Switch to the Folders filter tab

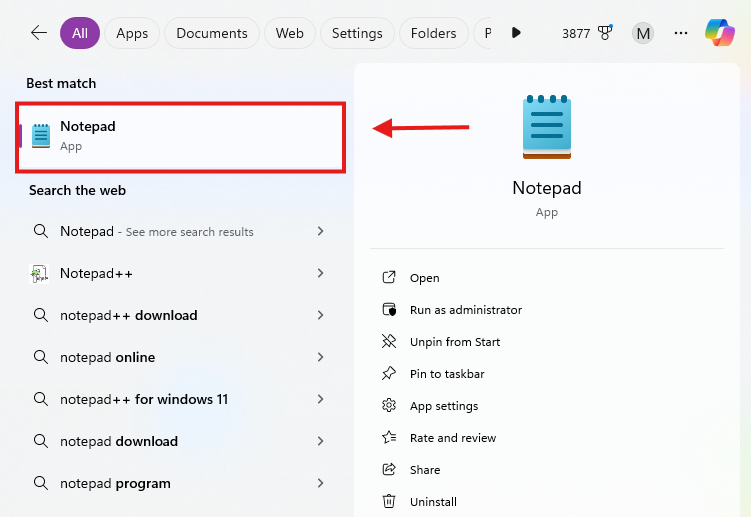click(433, 33)
